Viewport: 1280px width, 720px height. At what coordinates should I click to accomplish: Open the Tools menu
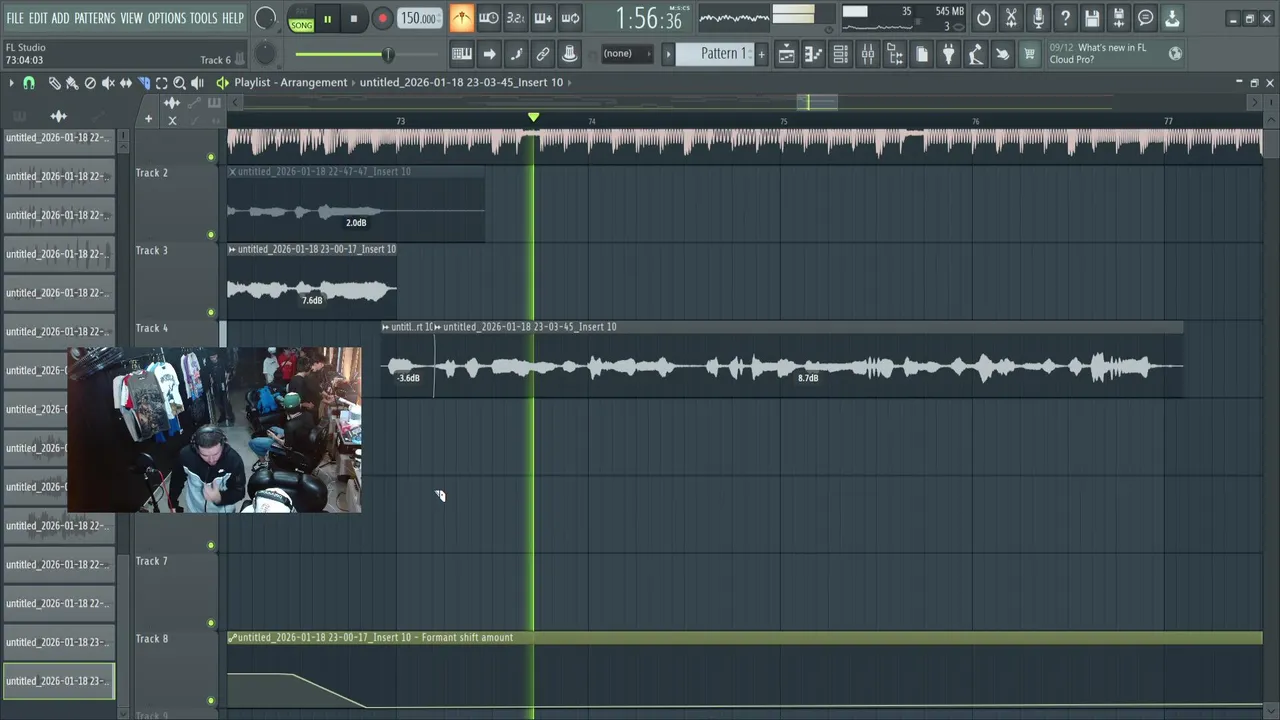[204, 18]
